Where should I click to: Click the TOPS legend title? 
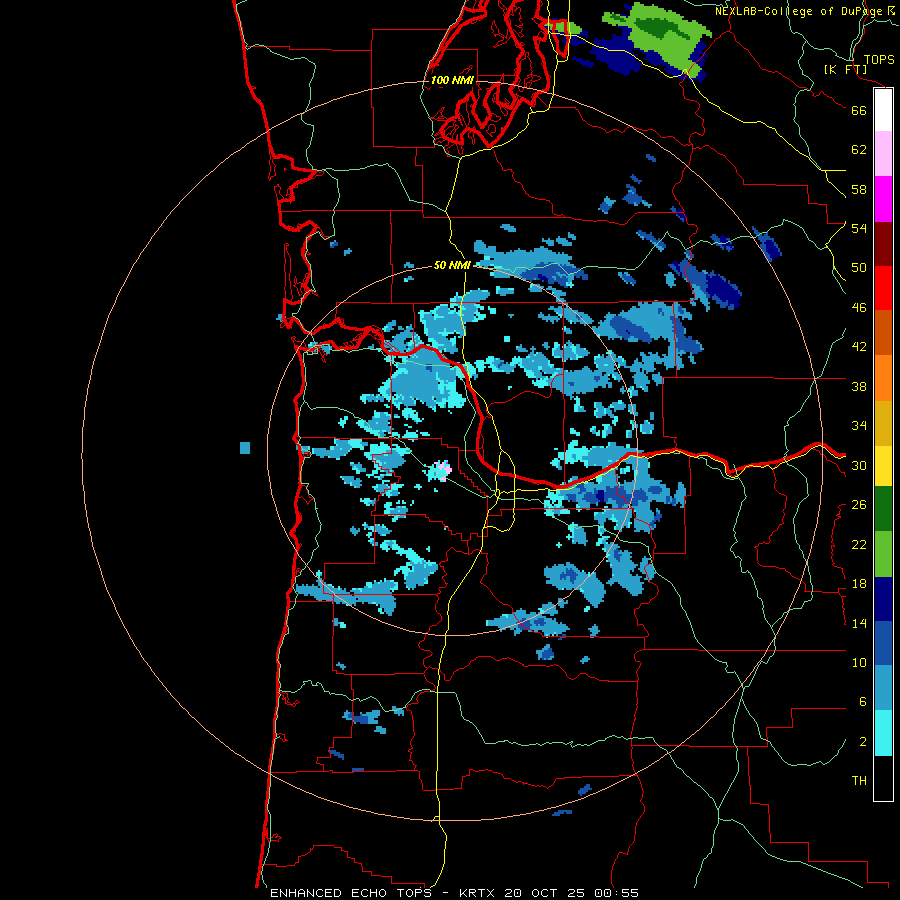(879, 60)
